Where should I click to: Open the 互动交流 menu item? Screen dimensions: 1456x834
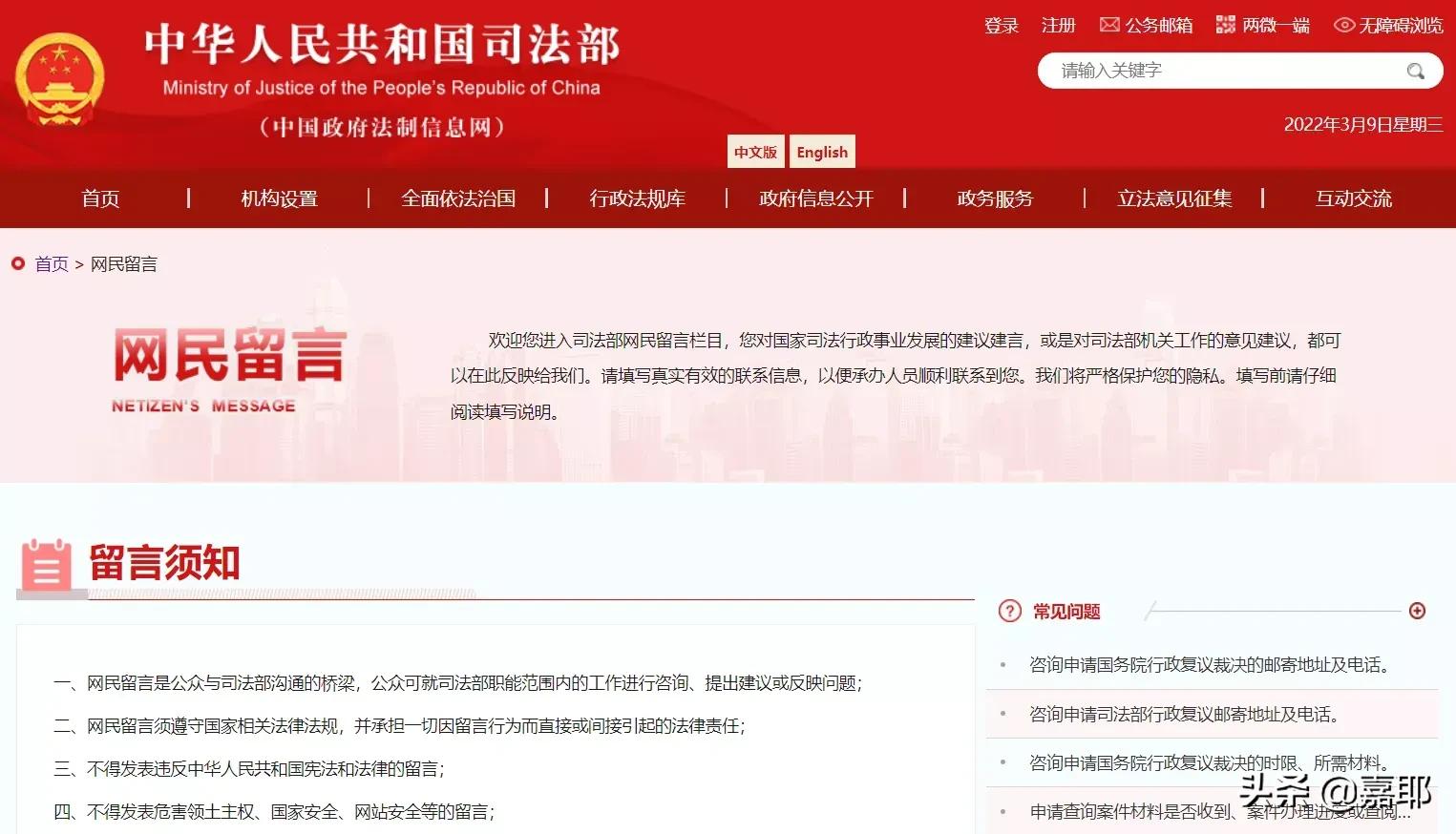(1353, 198)
